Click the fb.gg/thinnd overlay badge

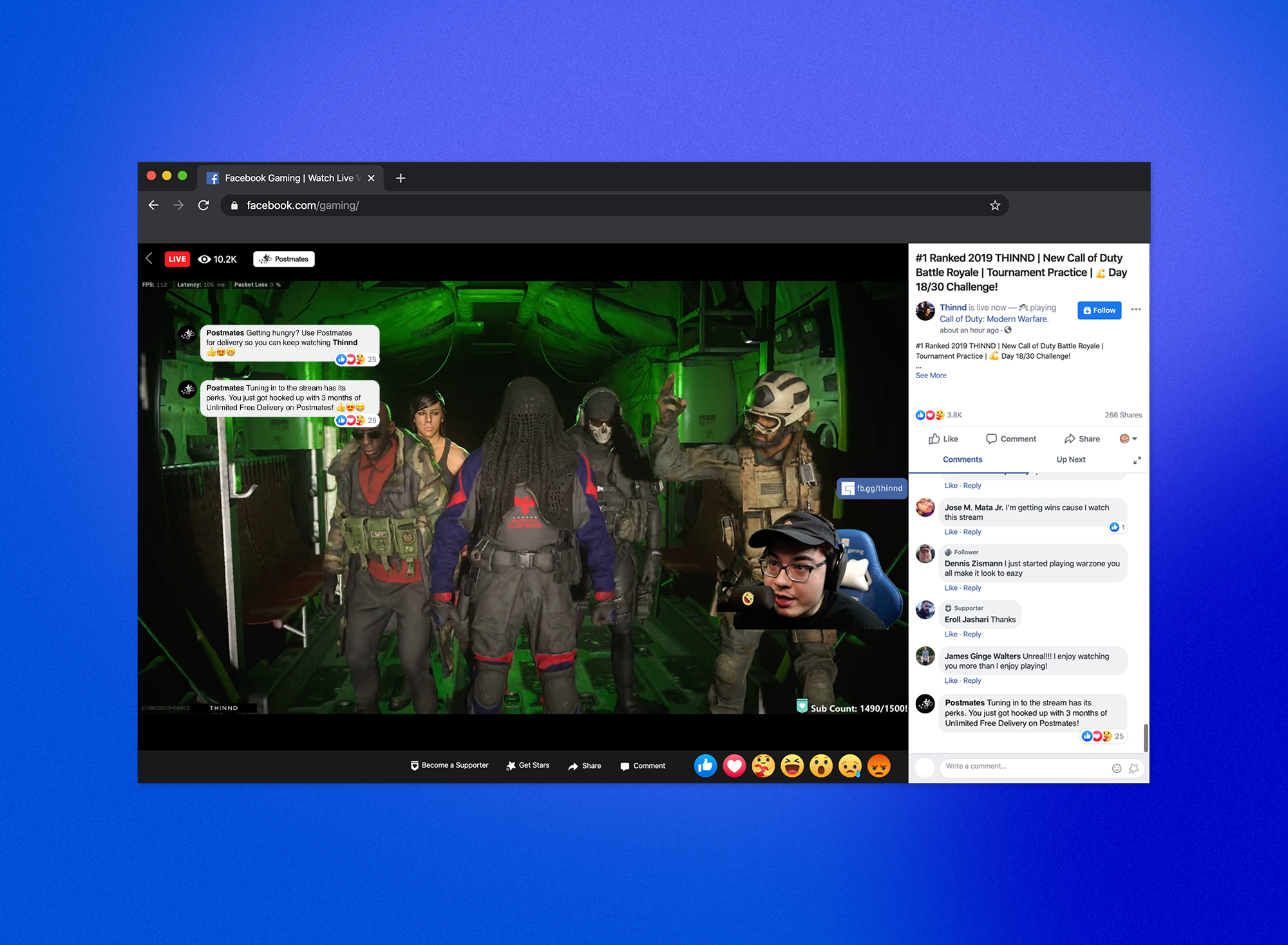tap(872, 488)
